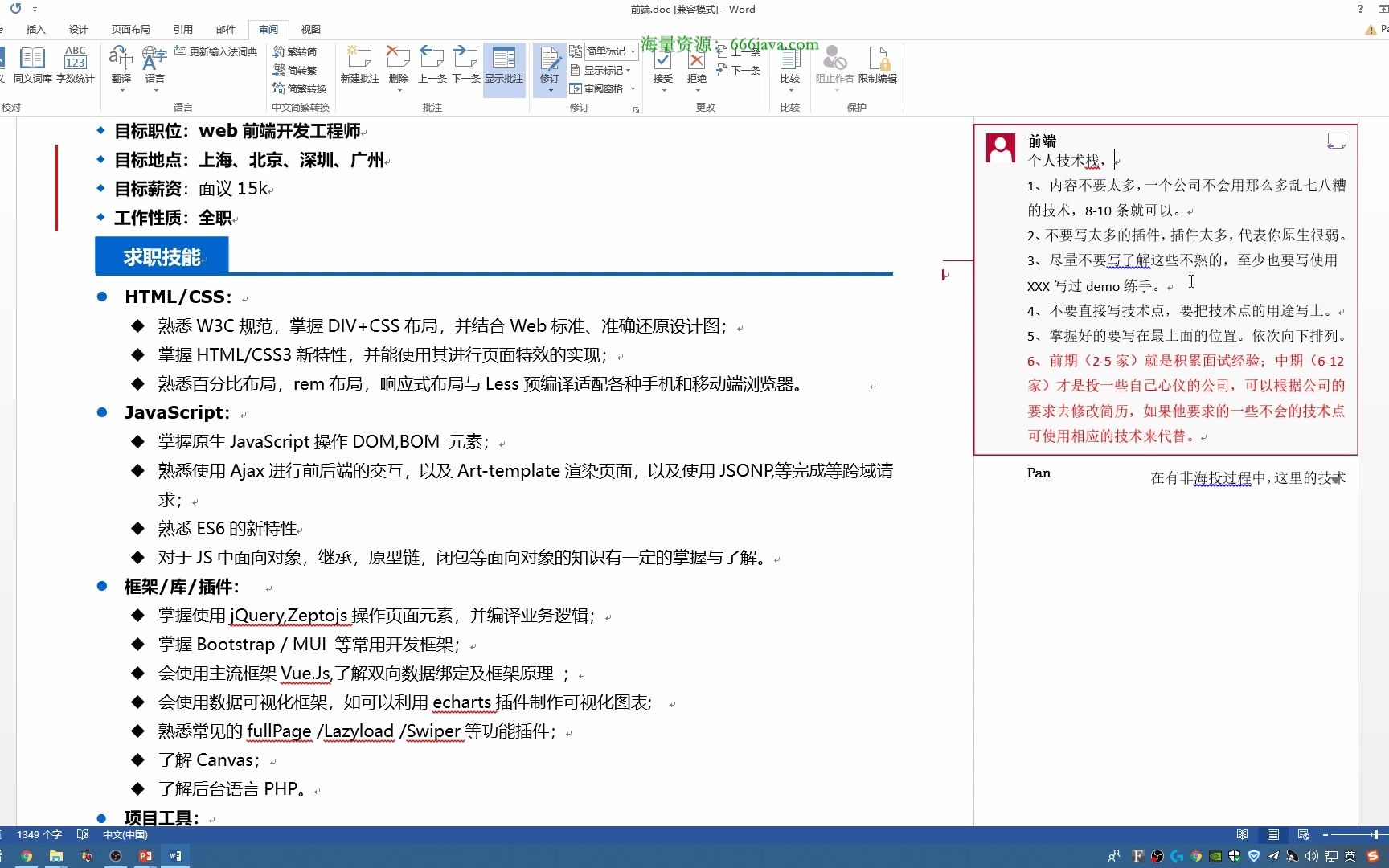The height and width of the screenshot is (868, 1389).
Task: Open Chinese conversion options (简繁转换)
Action: [x=299, y=88]
